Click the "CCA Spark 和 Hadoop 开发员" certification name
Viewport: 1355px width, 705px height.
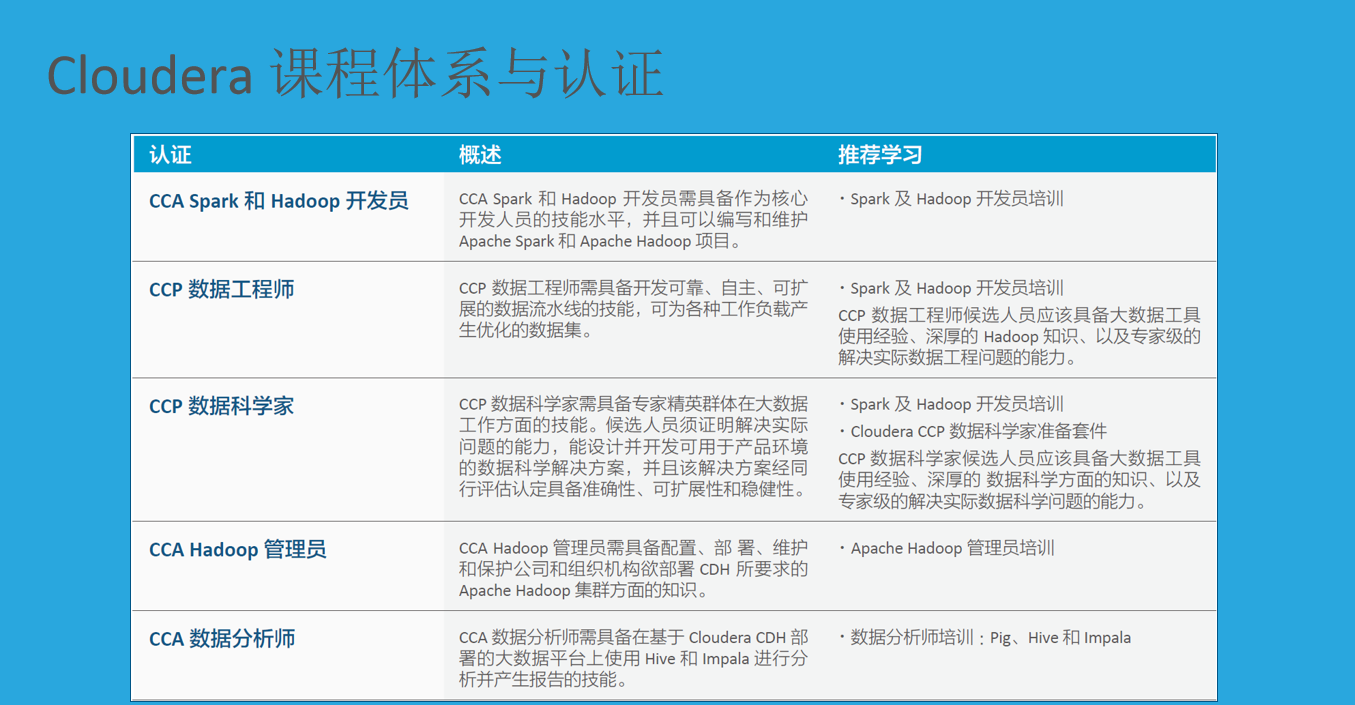click(279, 201)
